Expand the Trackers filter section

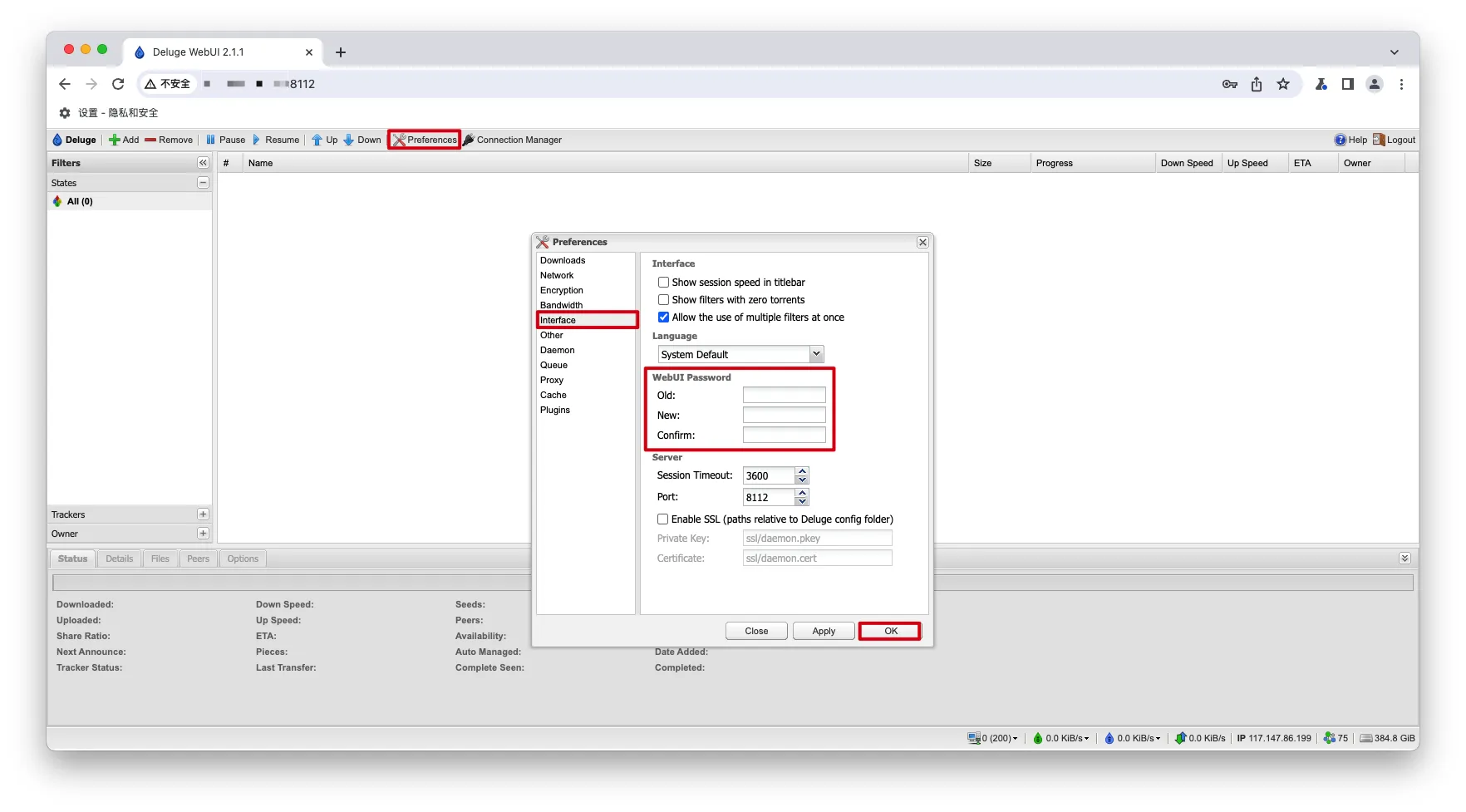point(203,514)
